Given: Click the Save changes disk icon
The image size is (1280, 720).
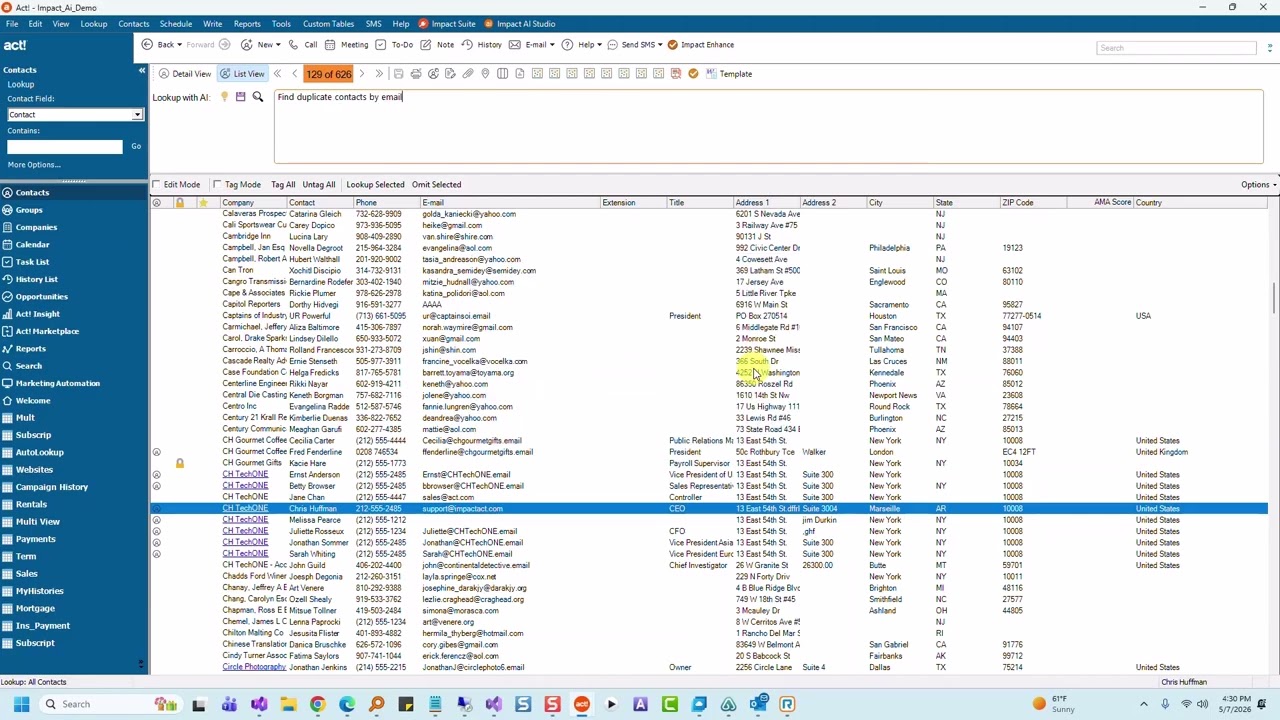Looking at the screenshot, I should pos(398,74).
